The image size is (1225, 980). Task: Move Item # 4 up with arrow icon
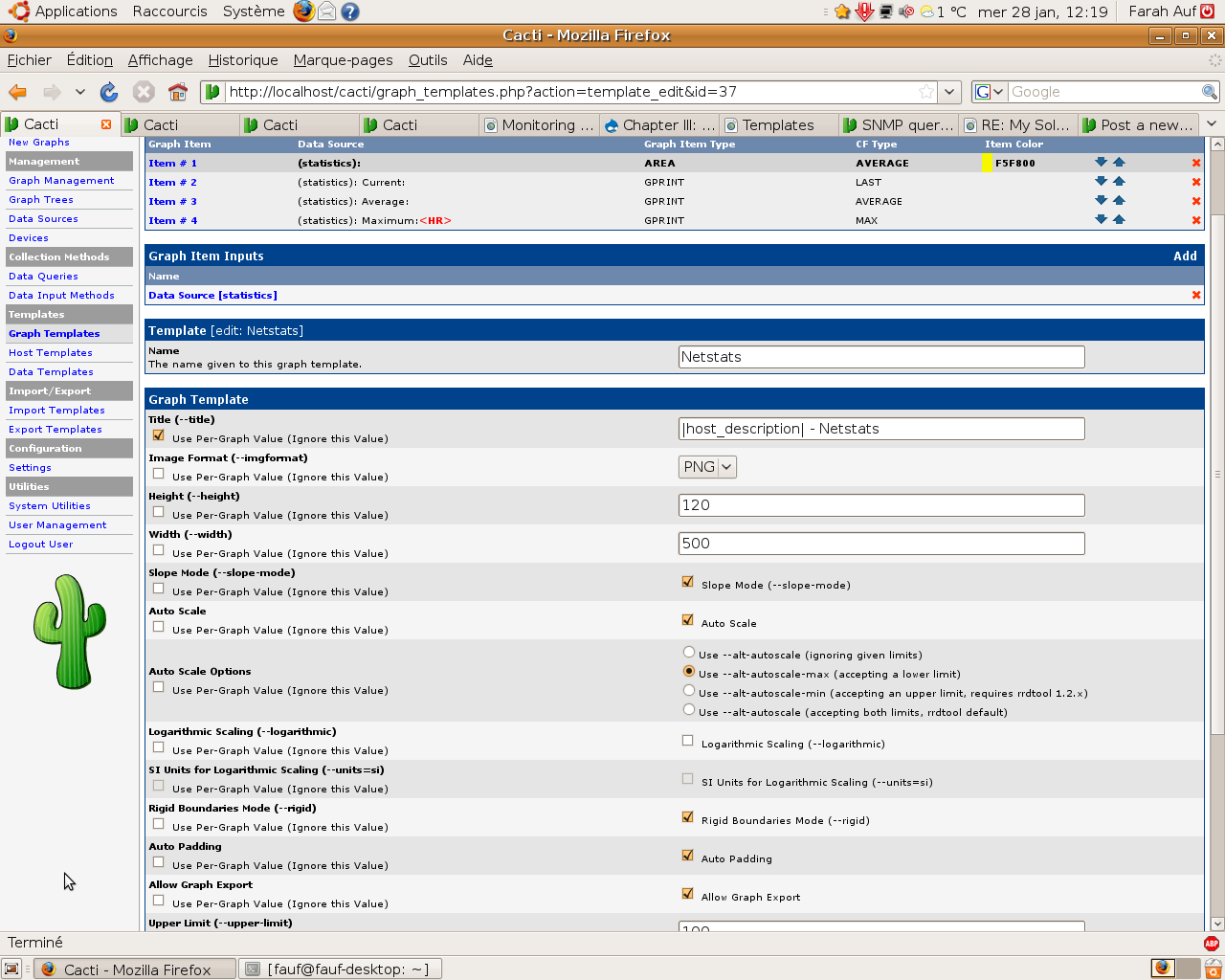coord(1119,220)
